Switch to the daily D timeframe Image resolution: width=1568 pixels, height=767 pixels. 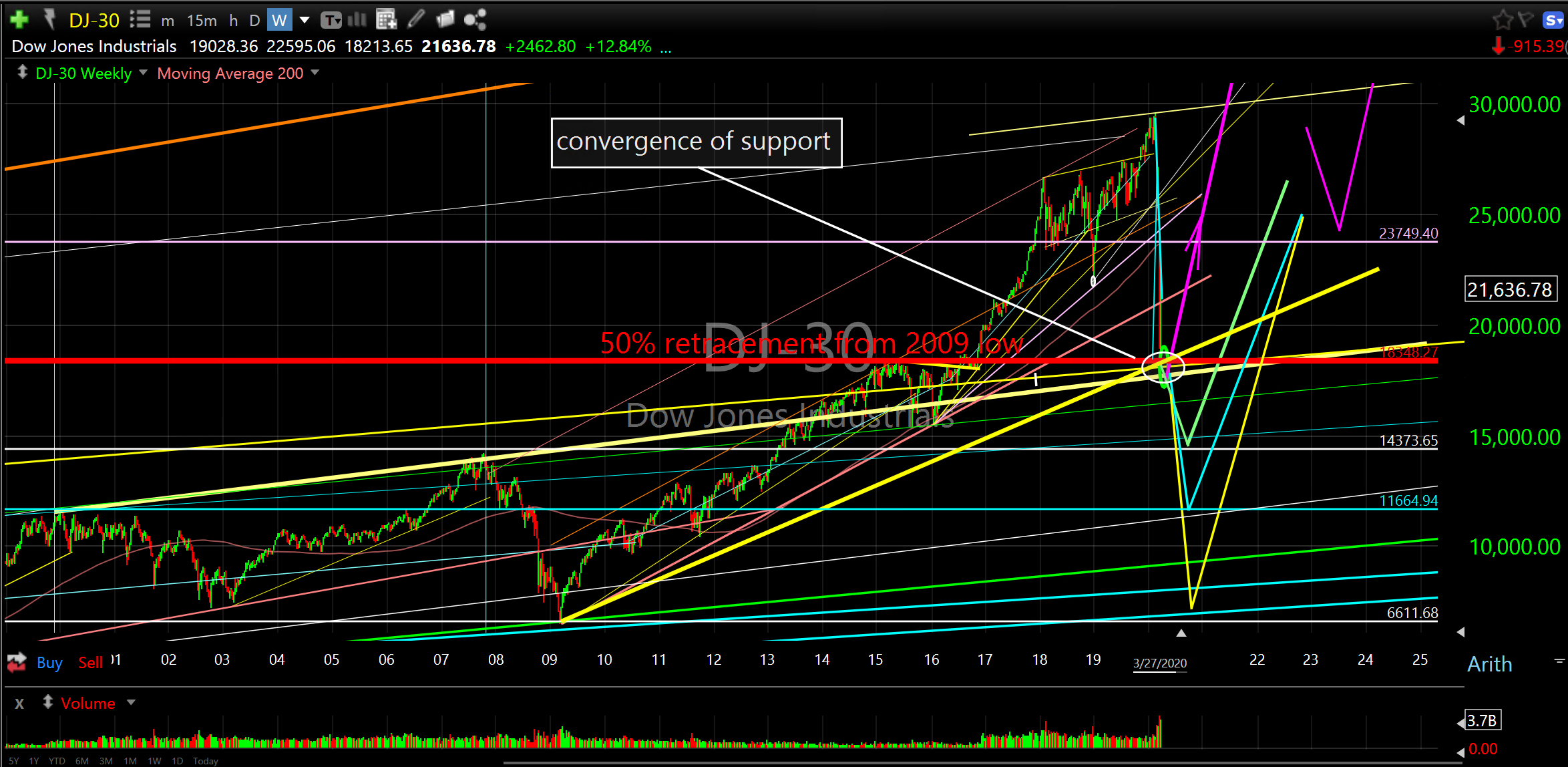click(x=254, y=20)
